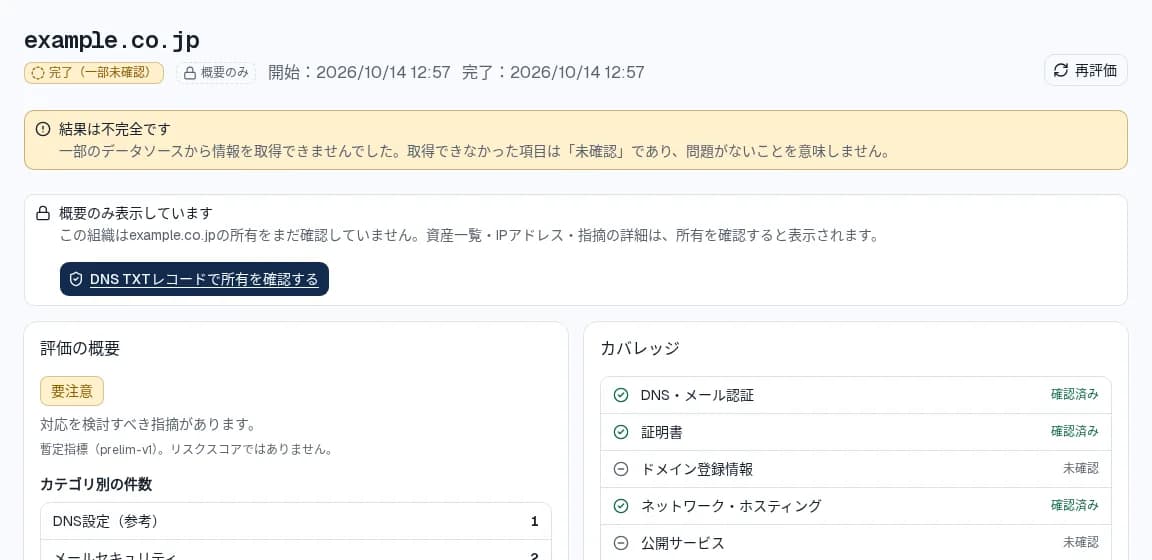Click the warning icon beside 結果は不完全です
Image resolution: width=1152 pixels, height=560 pixels.
(43, 129)
